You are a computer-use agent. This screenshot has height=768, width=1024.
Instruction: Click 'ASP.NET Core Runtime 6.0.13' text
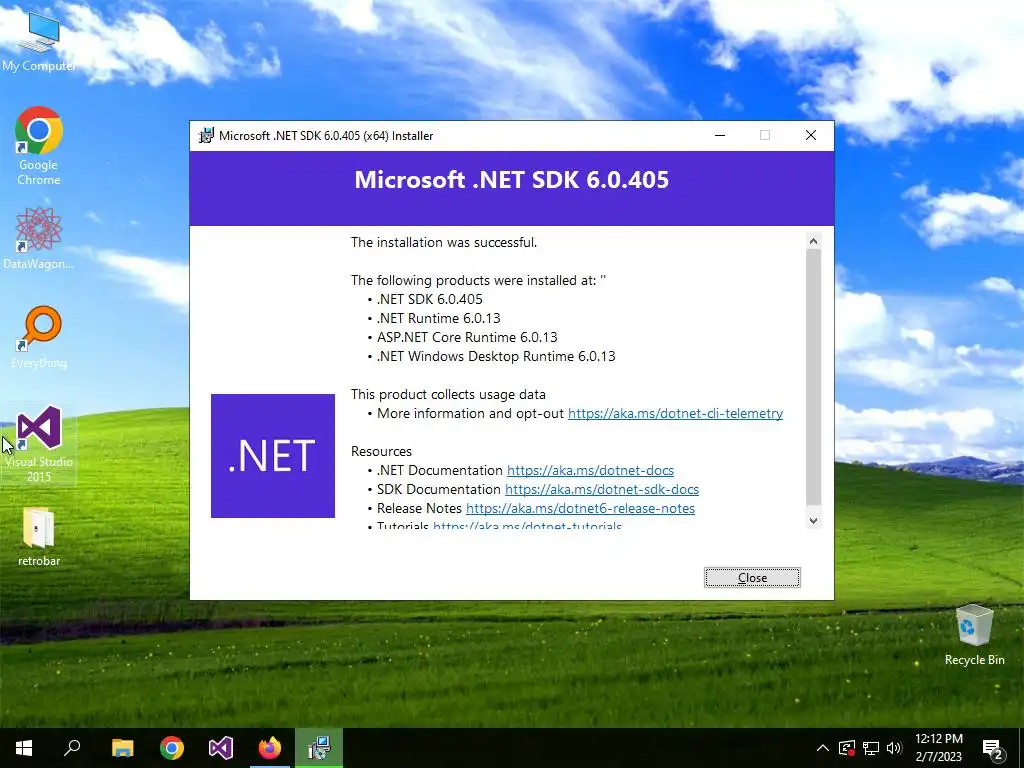(467, 337)
